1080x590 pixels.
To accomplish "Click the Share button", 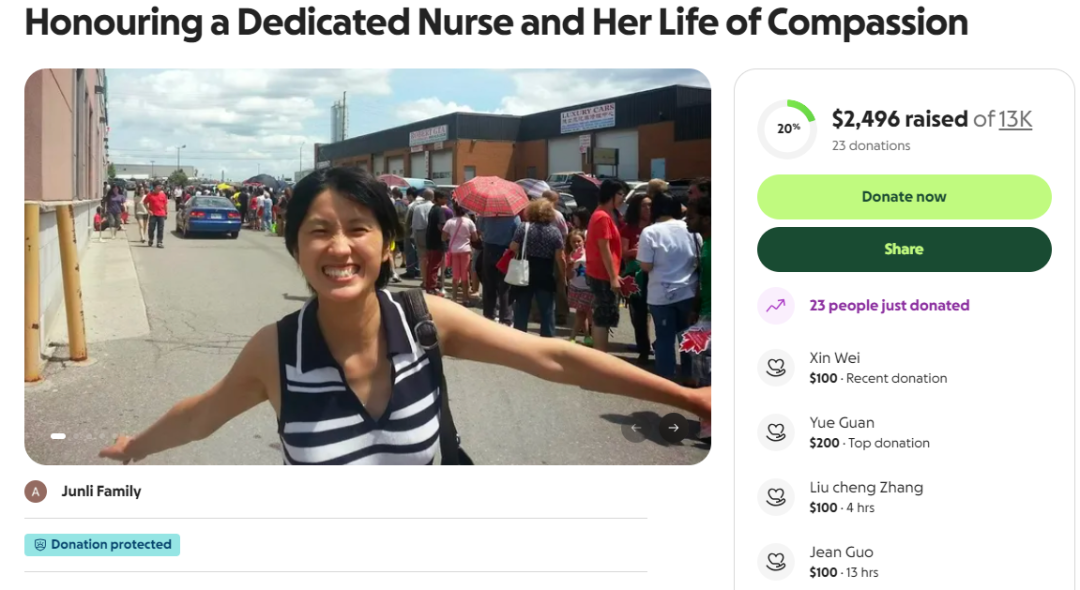I will (904, 249).
